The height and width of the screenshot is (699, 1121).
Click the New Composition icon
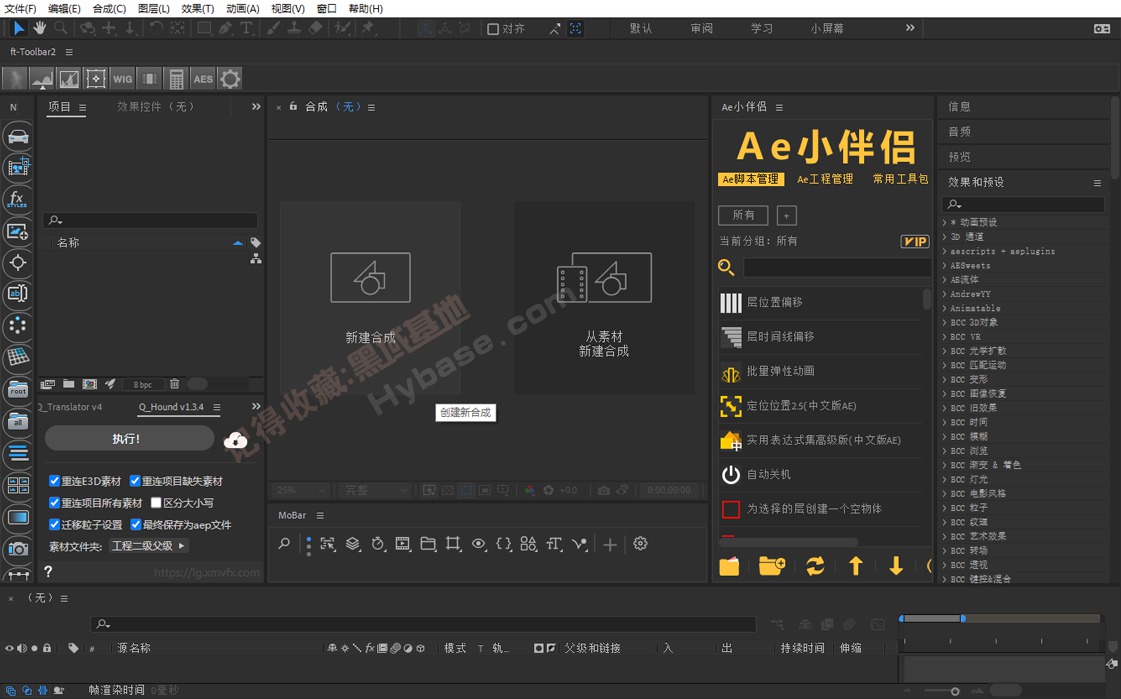pyautogui.click(x=370, y=277)
